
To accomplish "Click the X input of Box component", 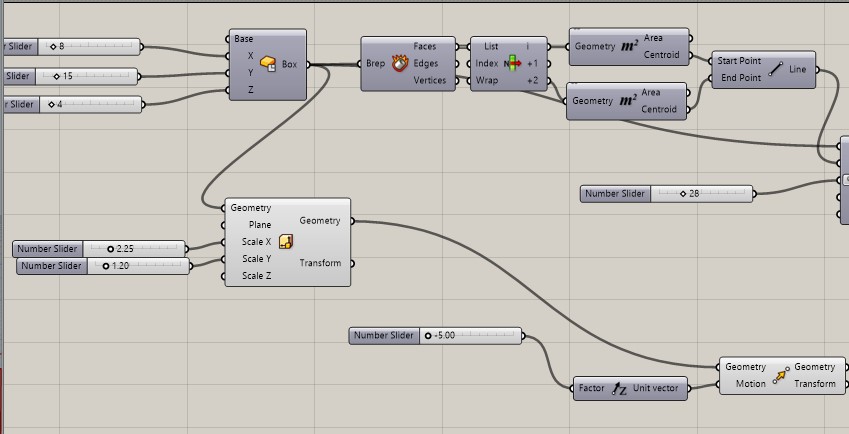I will click(x=250, y=56).
